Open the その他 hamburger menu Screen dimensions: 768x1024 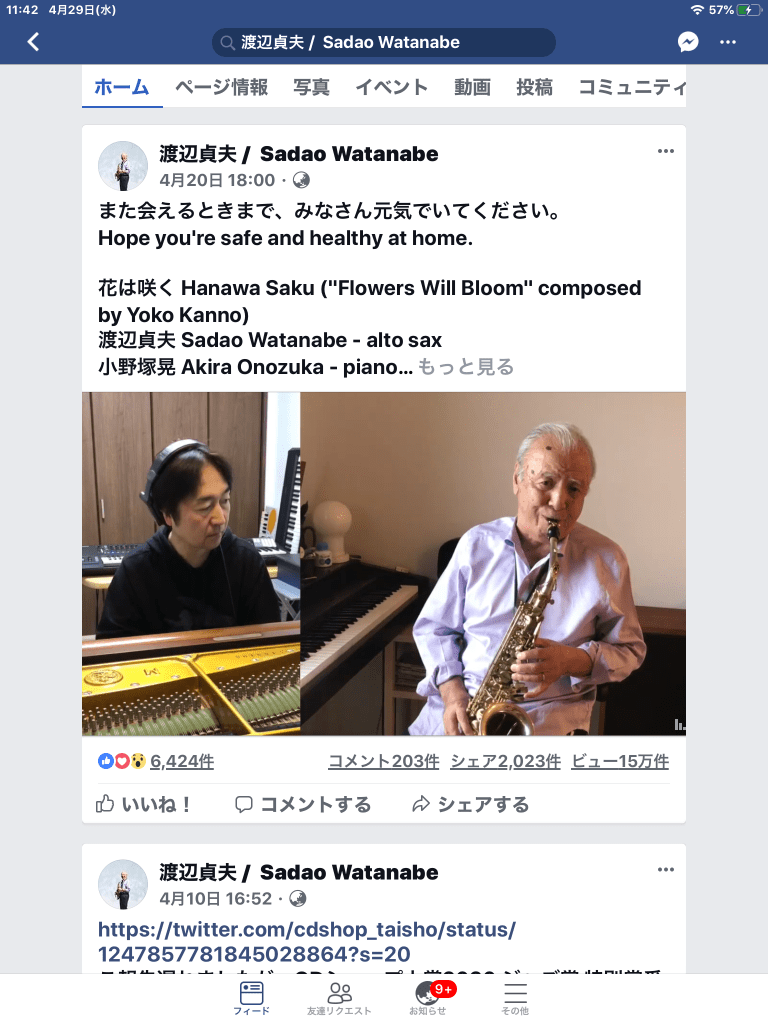(x=515, y=998)
